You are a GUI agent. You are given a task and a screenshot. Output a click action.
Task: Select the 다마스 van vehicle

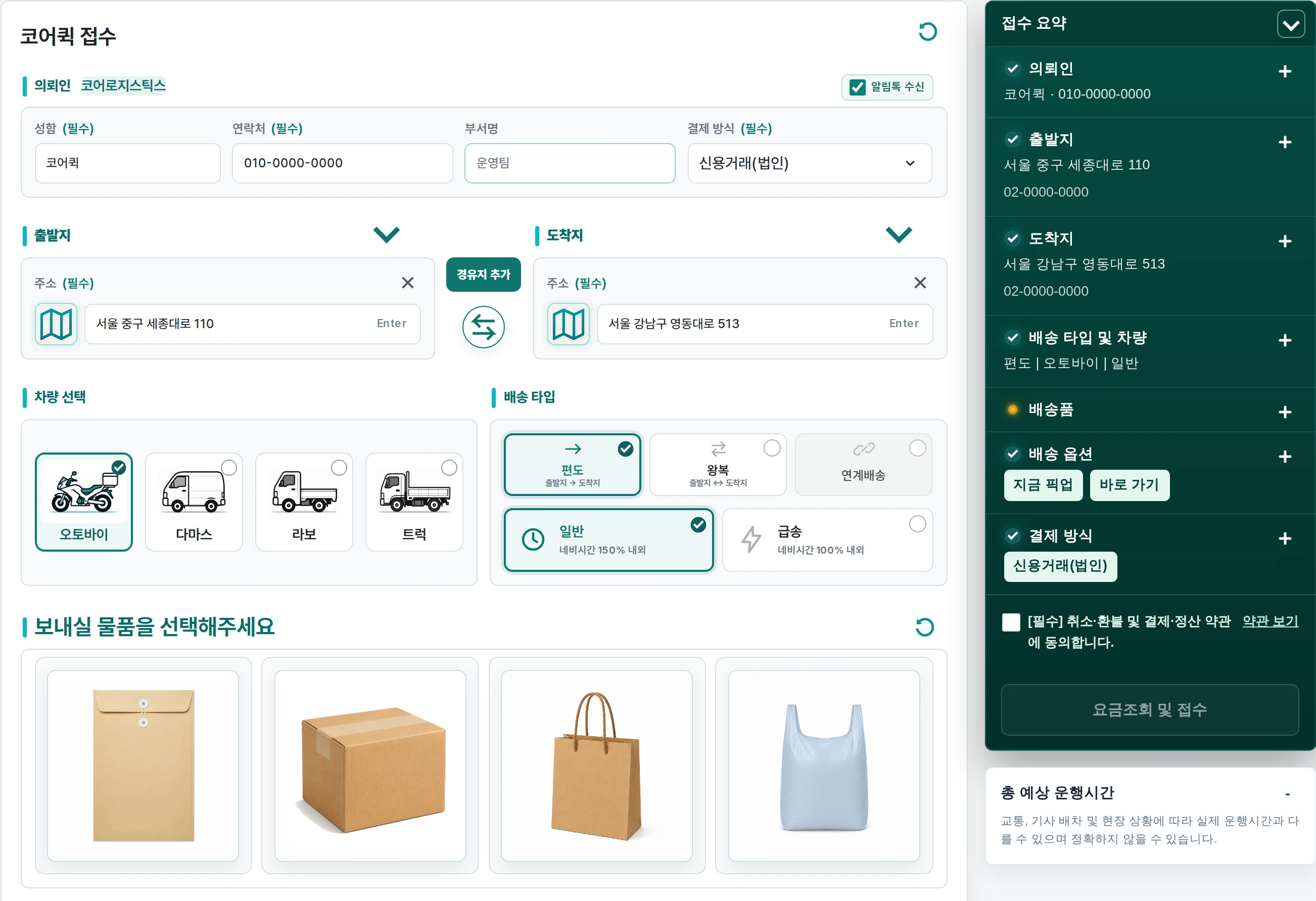194,502
